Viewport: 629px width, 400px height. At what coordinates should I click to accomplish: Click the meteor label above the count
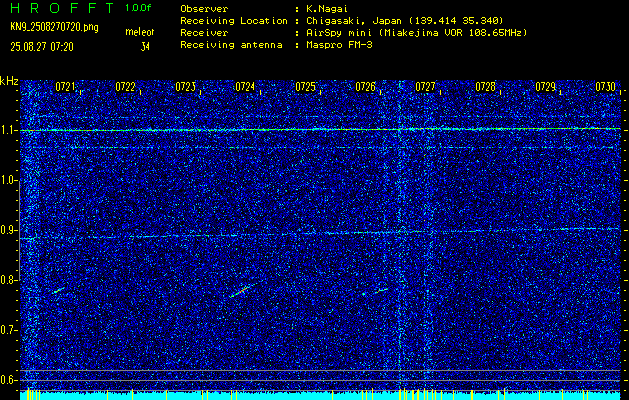coord(140,32)
